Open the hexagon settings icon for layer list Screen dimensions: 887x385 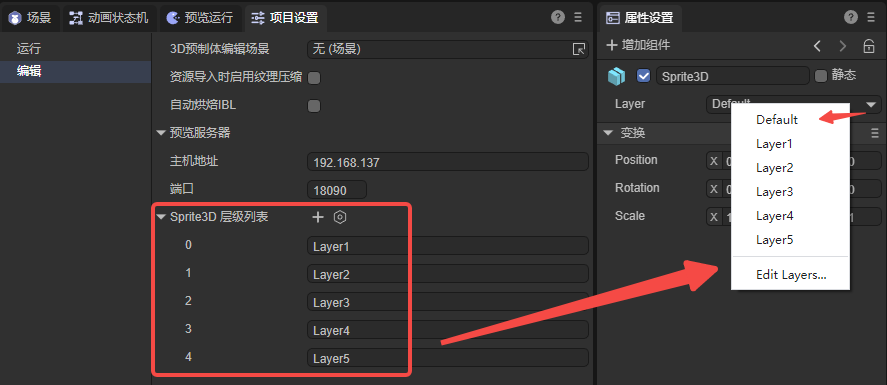click(x=339, y=217)
